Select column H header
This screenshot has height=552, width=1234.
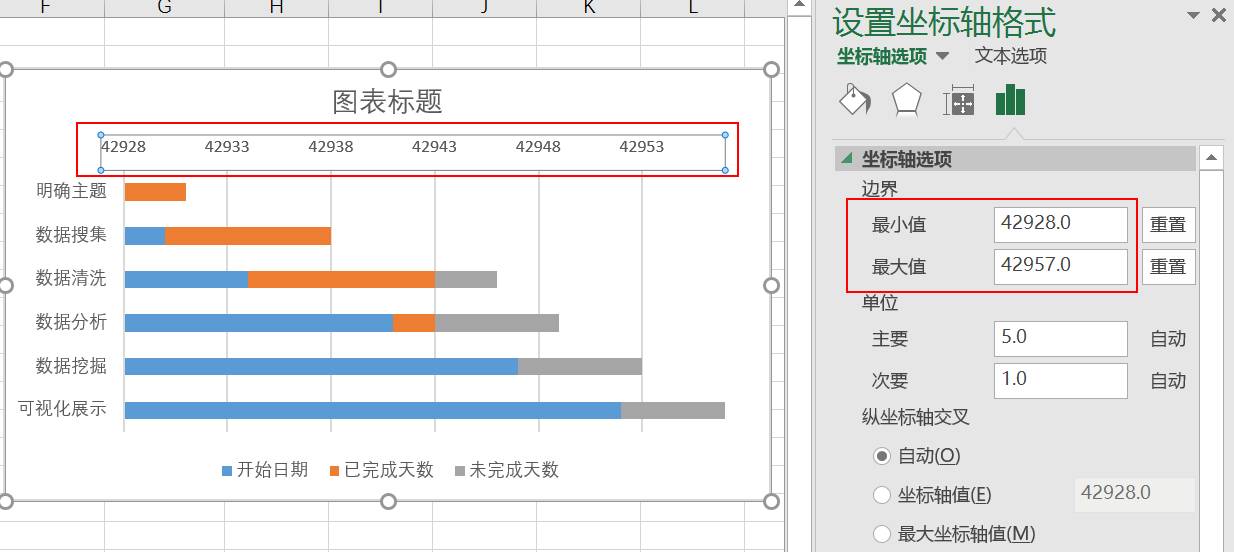point(277,8)
